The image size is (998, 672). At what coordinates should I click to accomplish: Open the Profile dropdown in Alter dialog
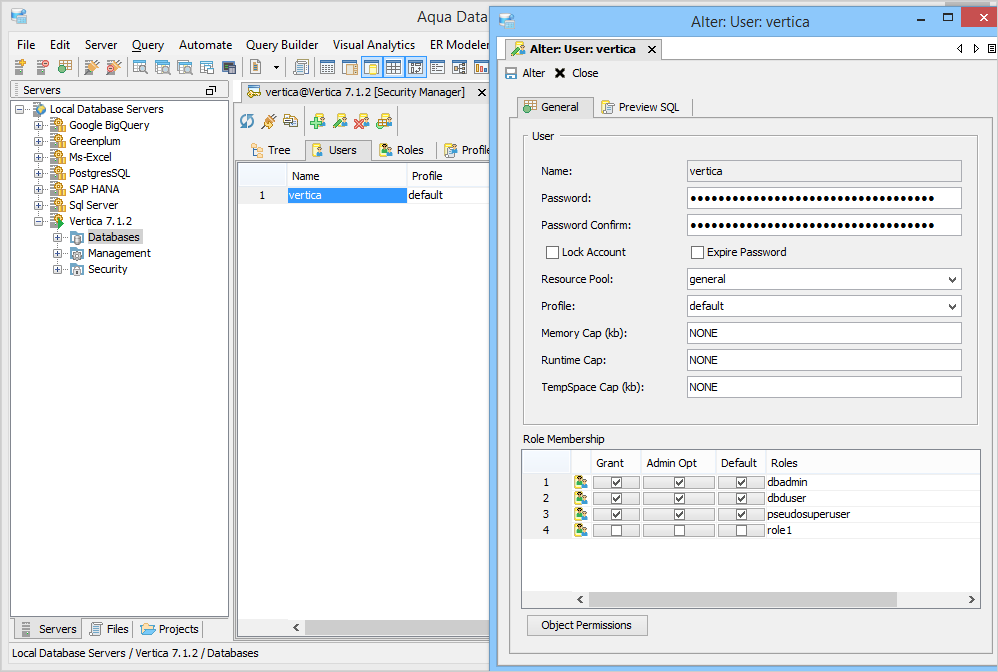(x=952, y=306)
